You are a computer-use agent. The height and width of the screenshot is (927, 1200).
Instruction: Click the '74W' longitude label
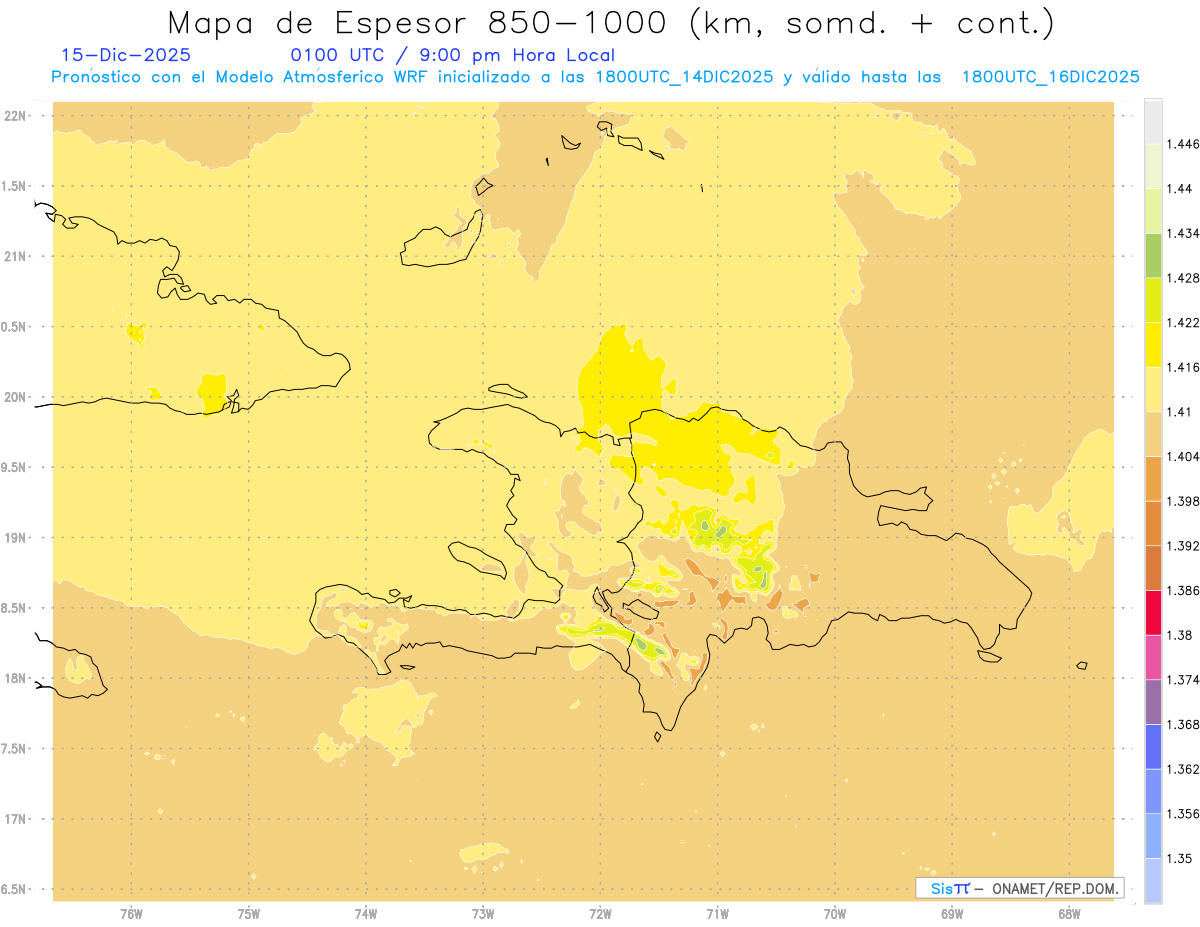point(365,914)
